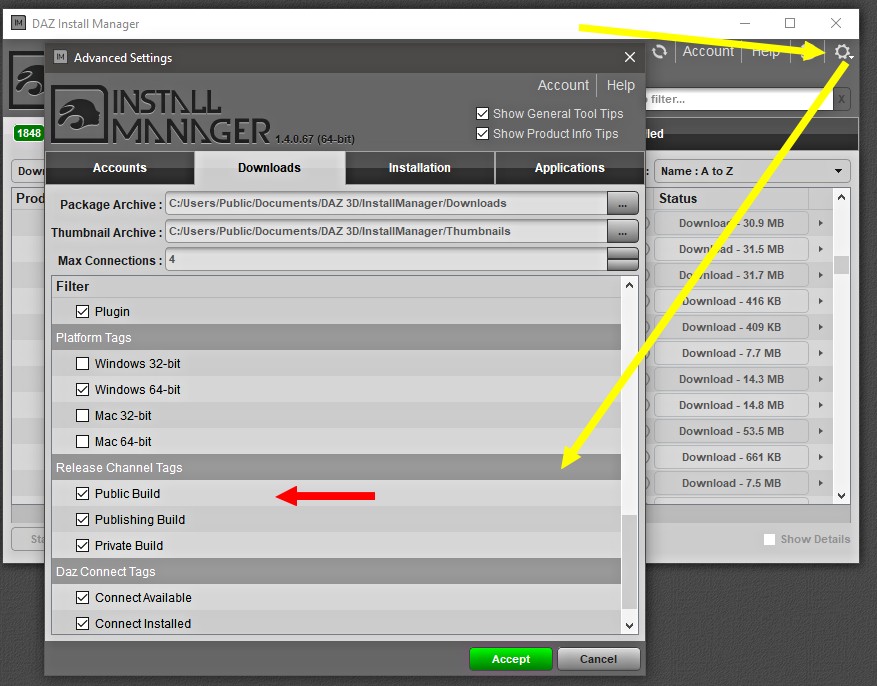Enable Windows 32-bit platform tag
The image size is (877, 686).
[82, 363]
